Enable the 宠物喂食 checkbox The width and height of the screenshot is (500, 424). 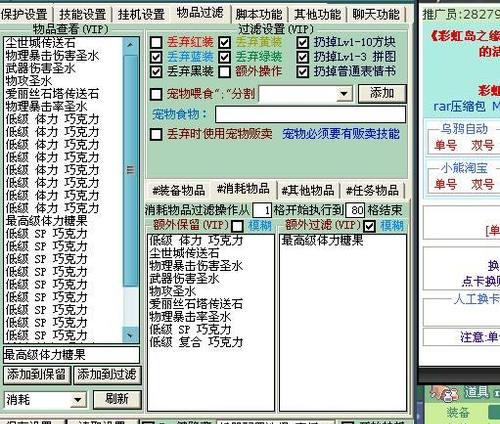[x=156, y=94]
